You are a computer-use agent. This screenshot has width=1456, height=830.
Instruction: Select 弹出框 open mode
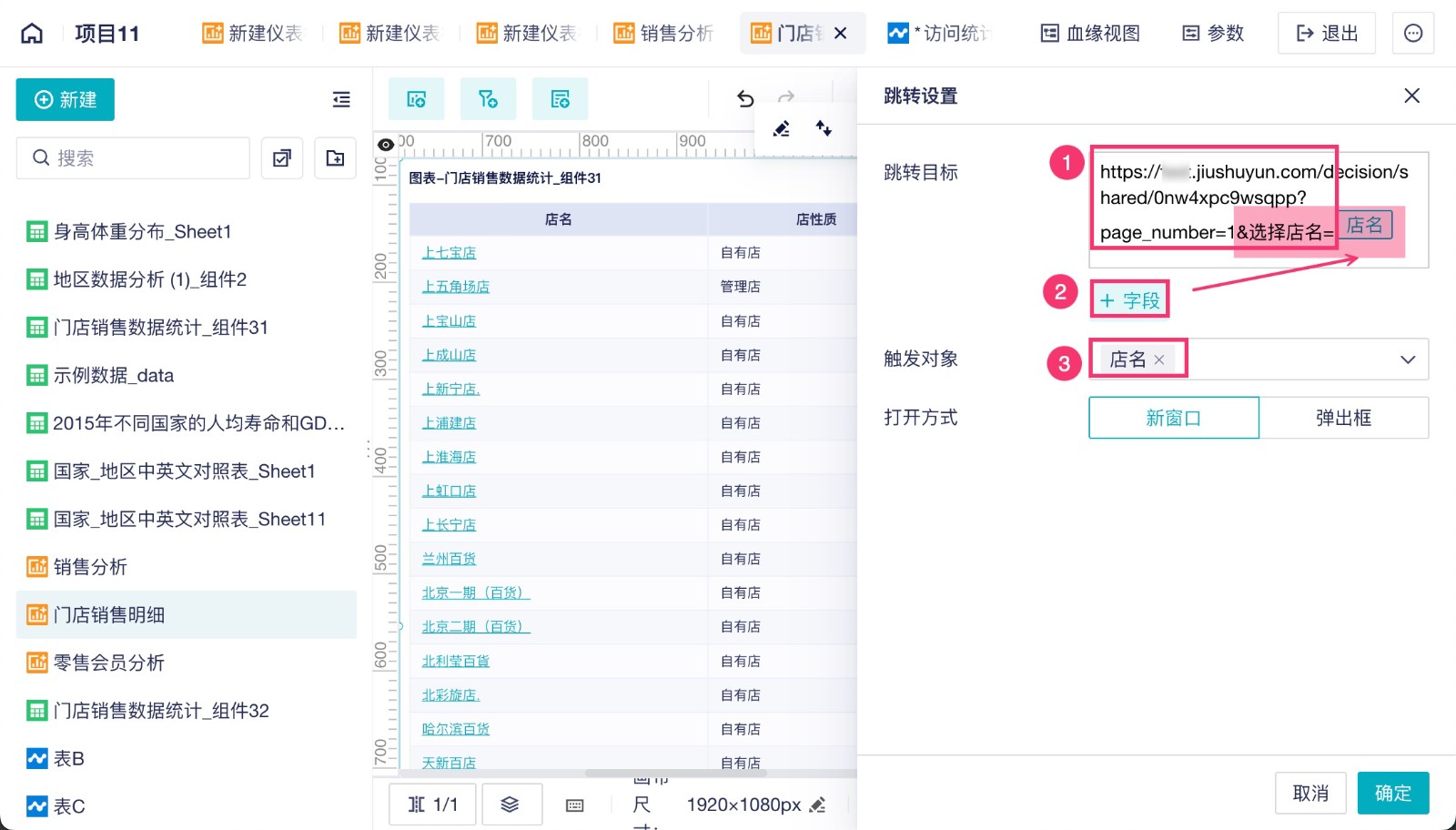(x=1344, y=418)
